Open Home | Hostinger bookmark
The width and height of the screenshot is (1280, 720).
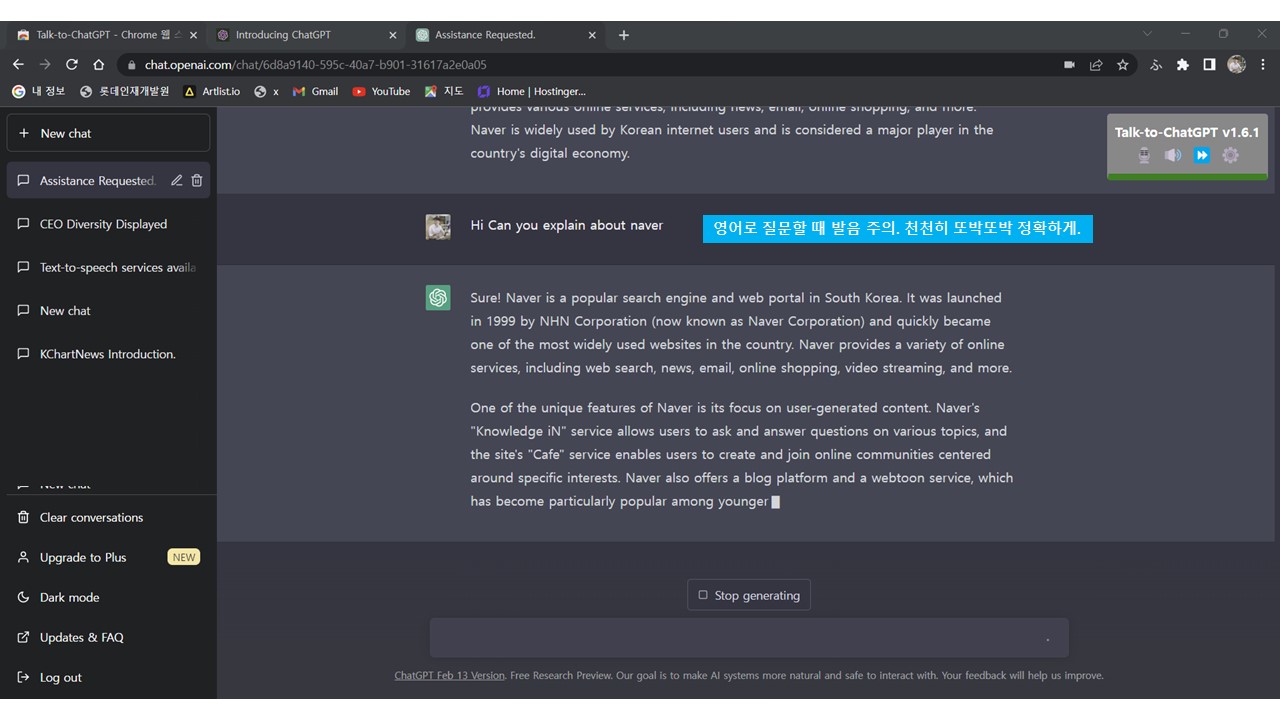click(x=531, y=91)
